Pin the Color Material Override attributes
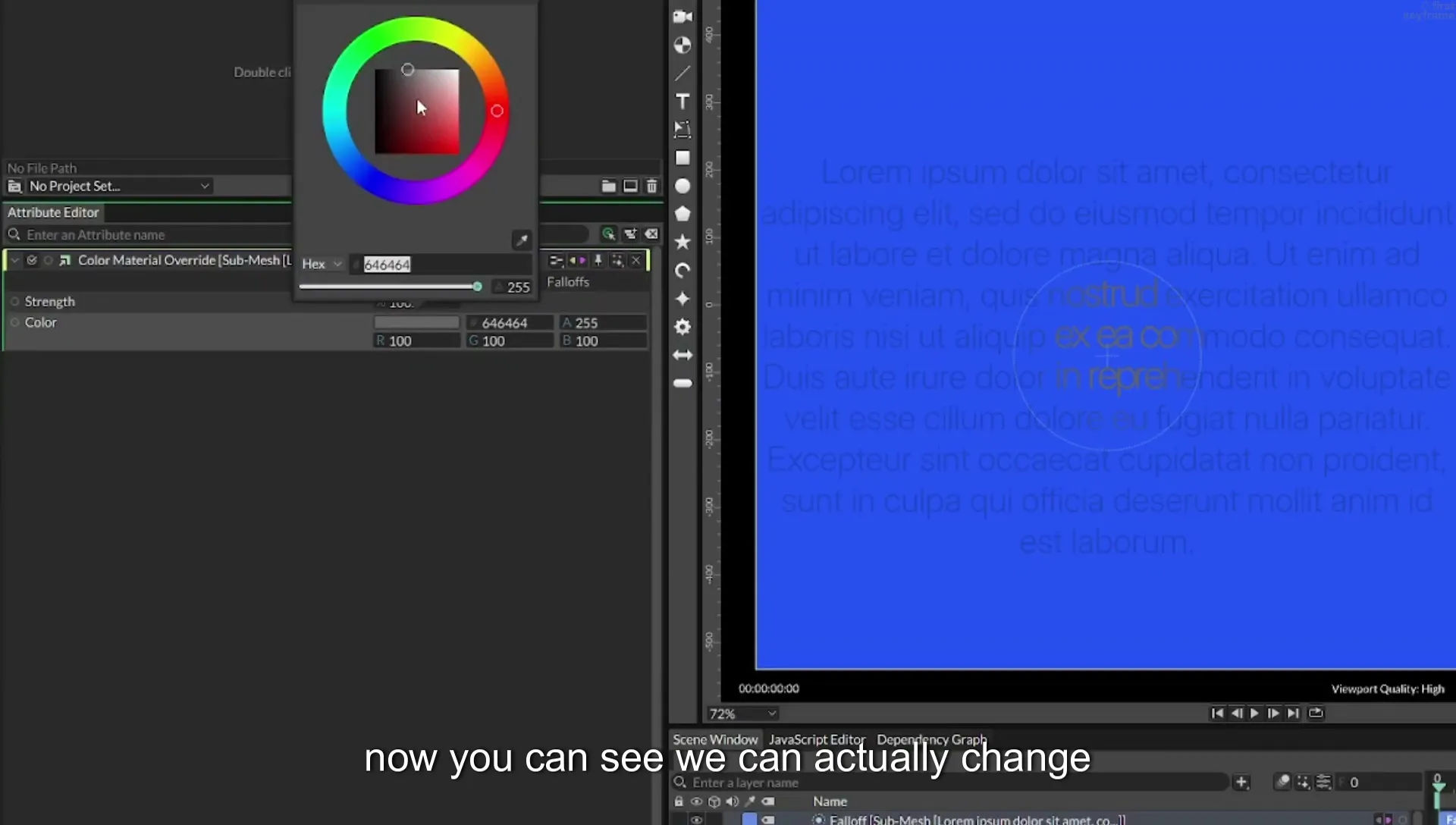Screen dimensions: 1456x825 598,261
